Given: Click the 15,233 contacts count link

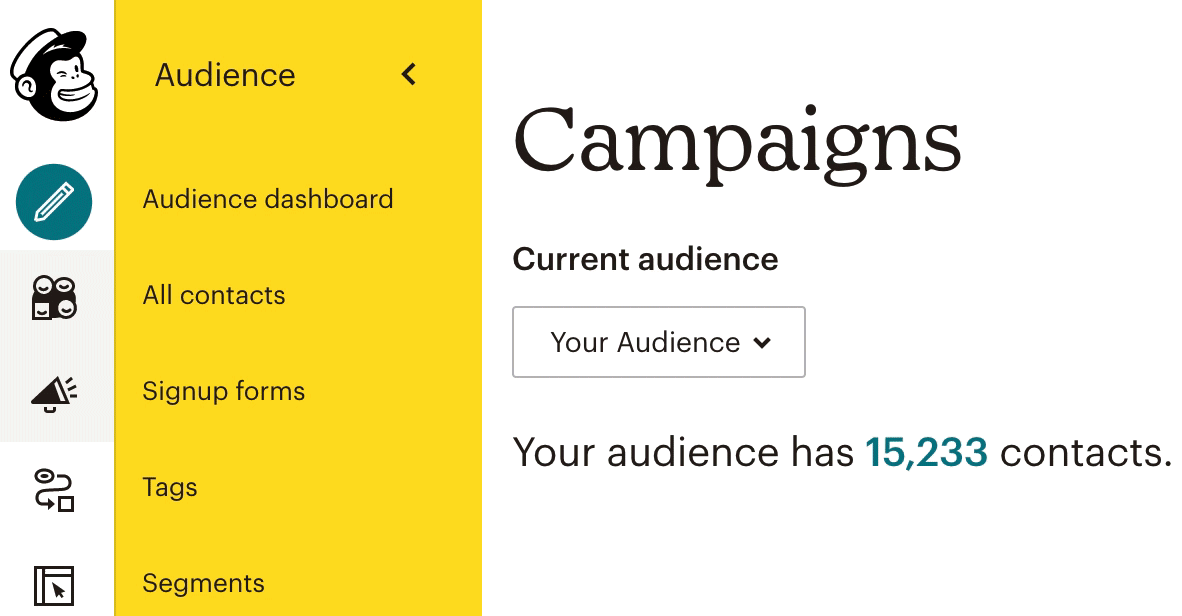Looking at the screenshot, I should [926, 452].
